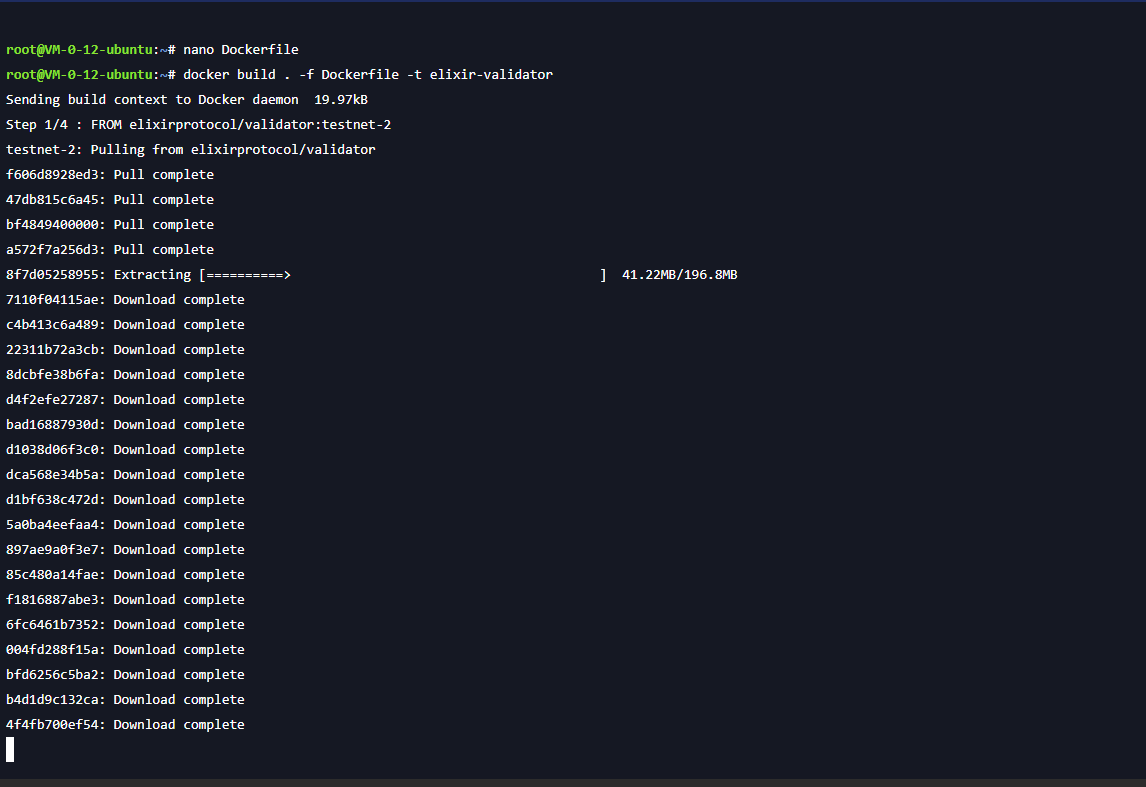The height and width of the screenshot is (787, 1146).
Task: Click layer 5a0ba4eefaa4 Download complete line
Action: pyautogui.click(x=125, y=525)
